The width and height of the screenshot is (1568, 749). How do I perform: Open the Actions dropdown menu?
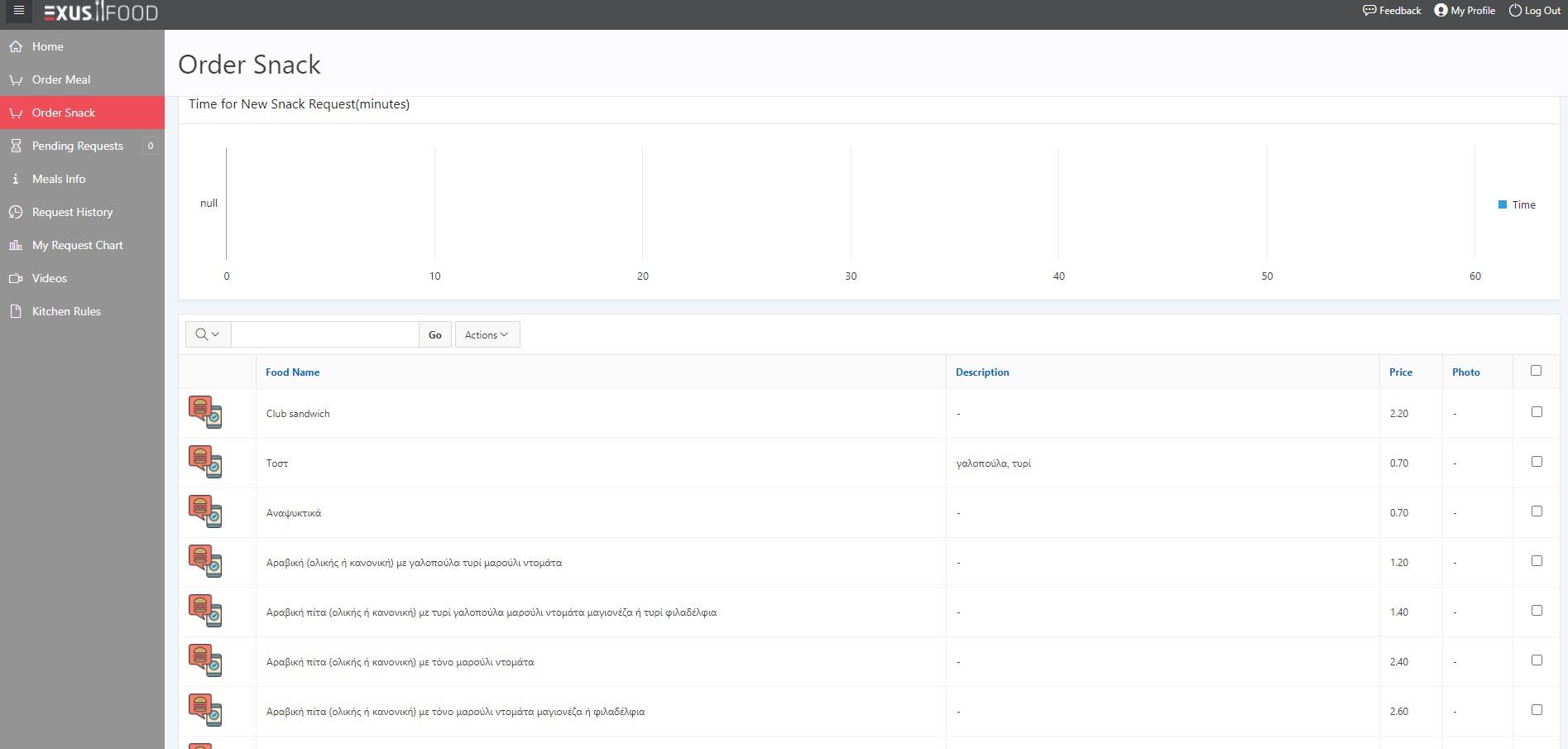(487, 334)
